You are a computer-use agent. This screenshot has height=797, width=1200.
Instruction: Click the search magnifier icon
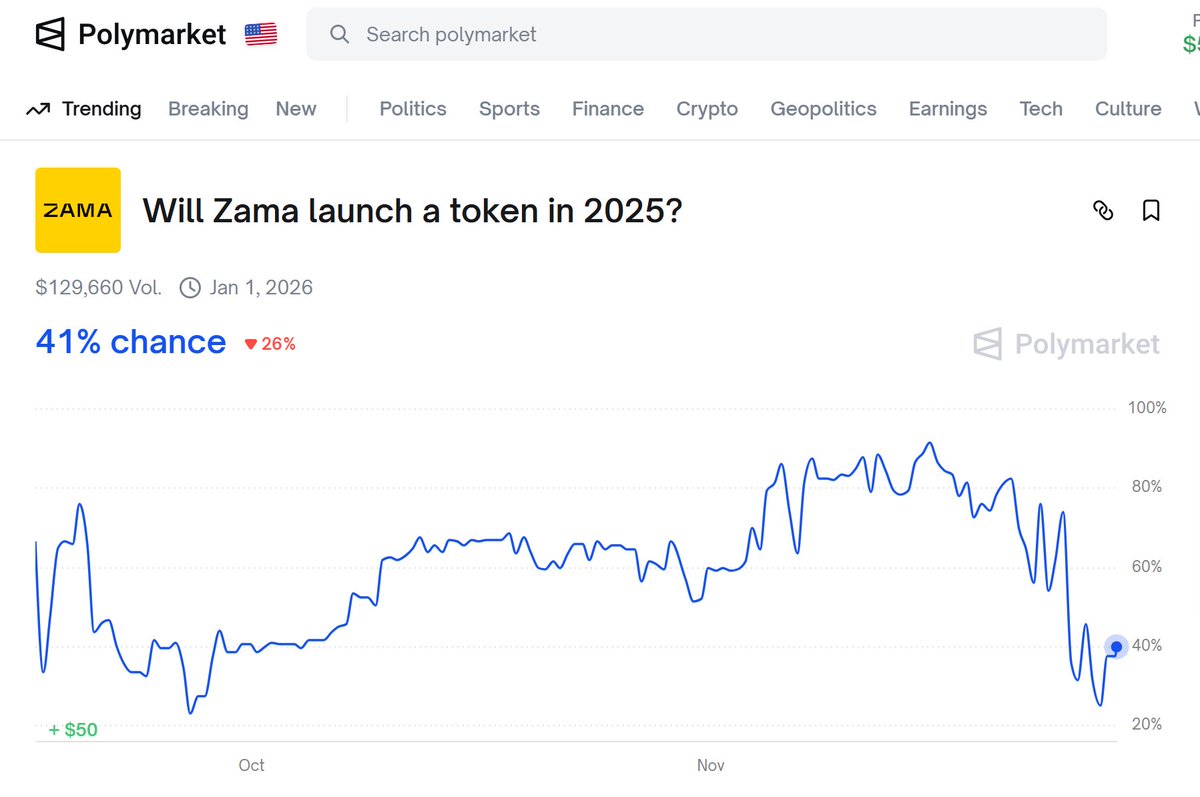340,34
